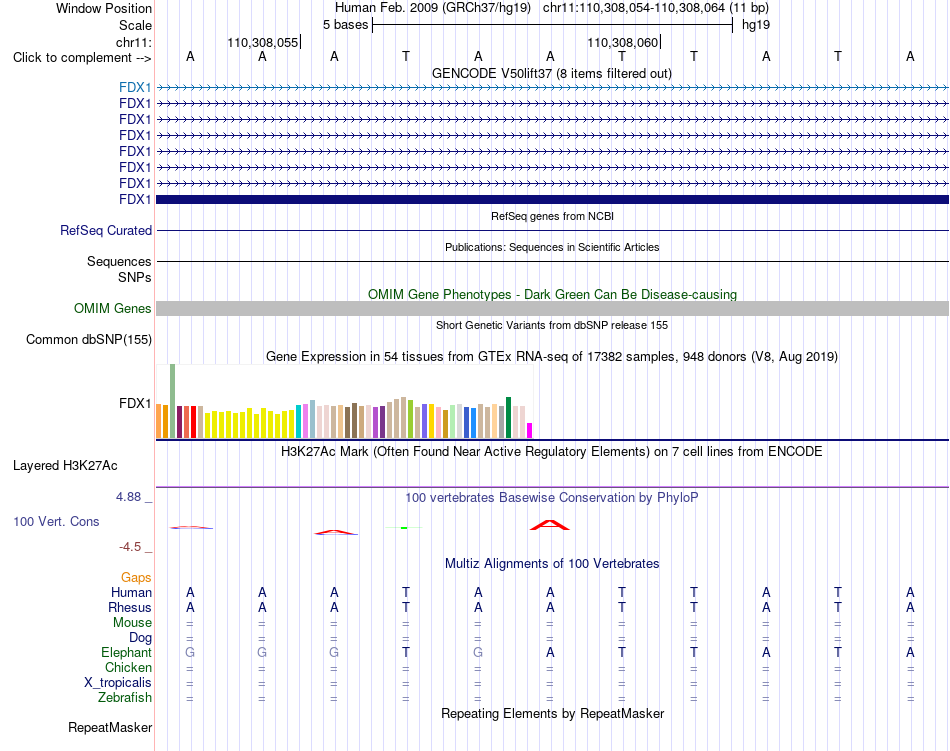
Task: Click the RepeatMasker track label
Action: pos(110,727)
